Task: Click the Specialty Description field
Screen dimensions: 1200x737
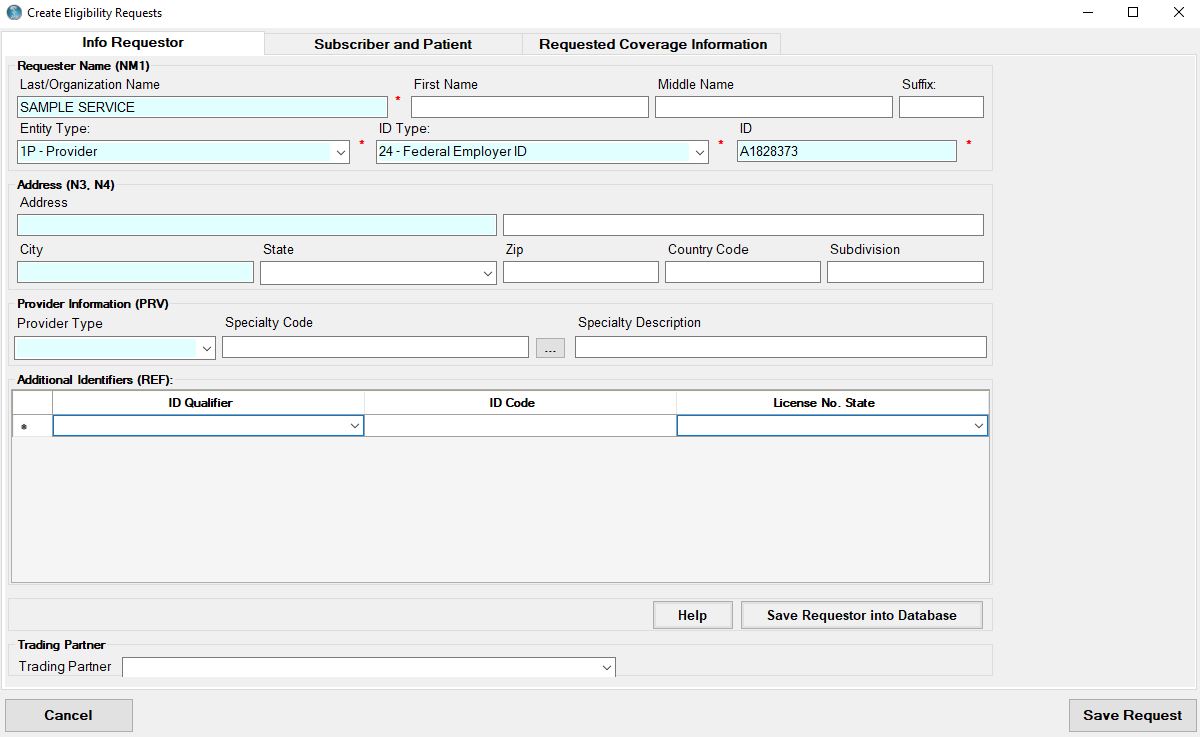Action: [x=781, y=347]
